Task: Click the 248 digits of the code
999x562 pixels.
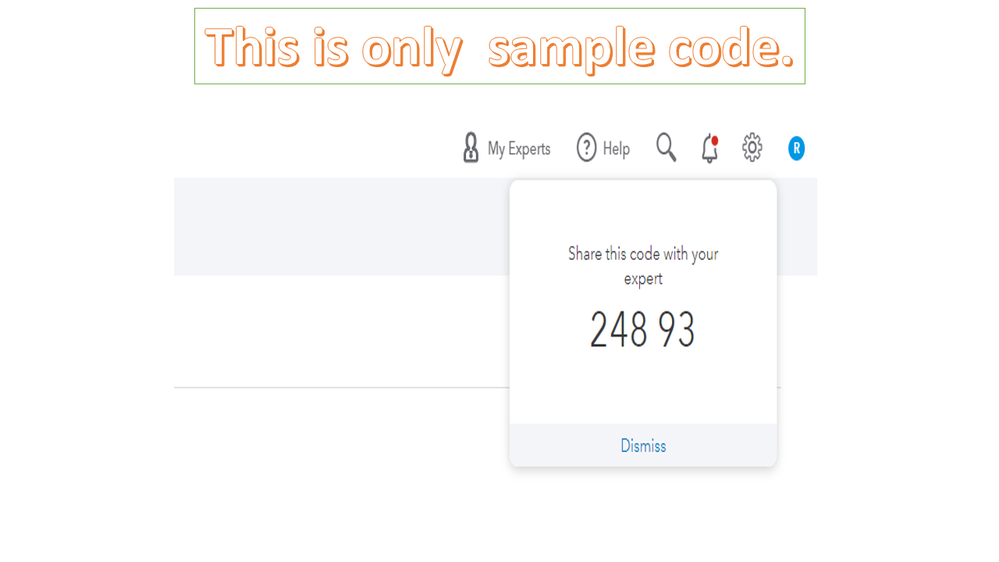Action: 618,330
